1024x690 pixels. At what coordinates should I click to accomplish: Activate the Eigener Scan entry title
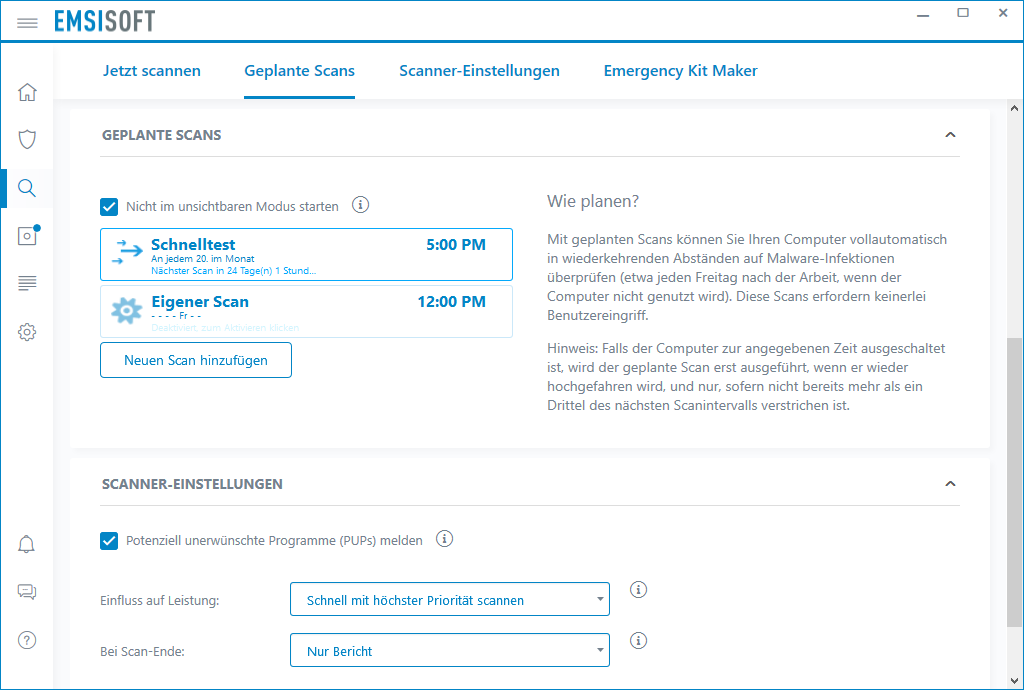[200, 302]
